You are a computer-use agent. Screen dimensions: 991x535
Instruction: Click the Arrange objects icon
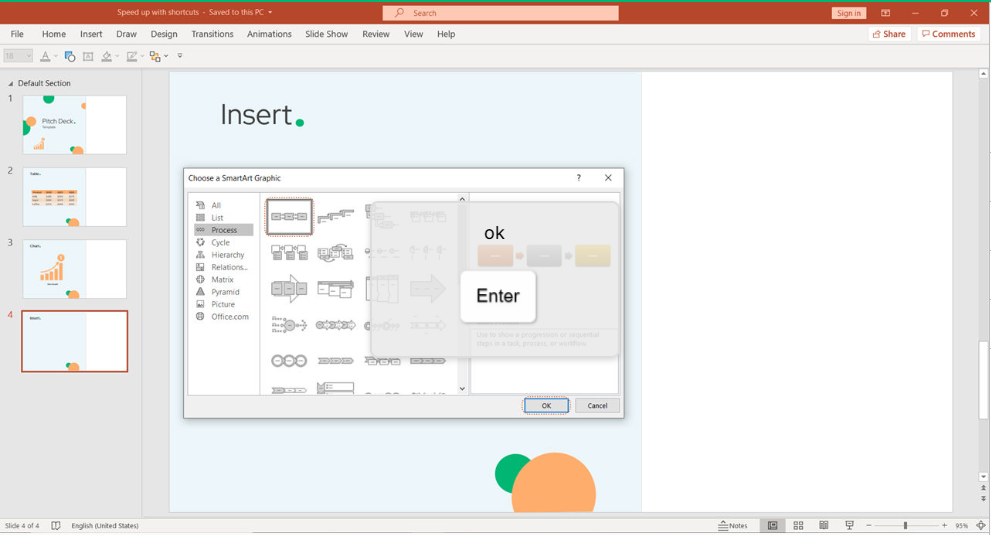pyautogui.click(x=155, y=56)
